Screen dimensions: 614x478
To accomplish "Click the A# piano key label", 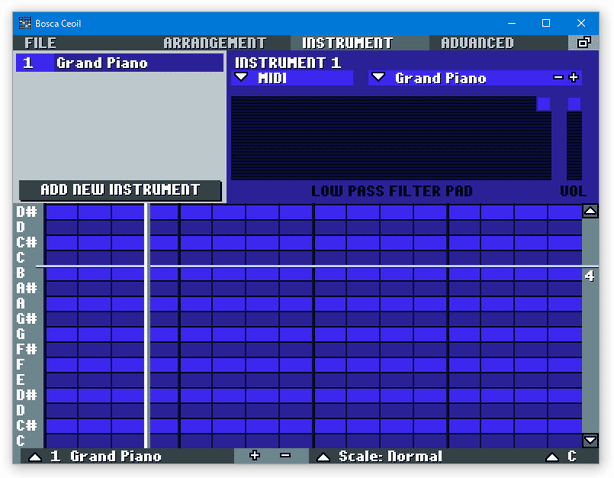I will (27, 288).
